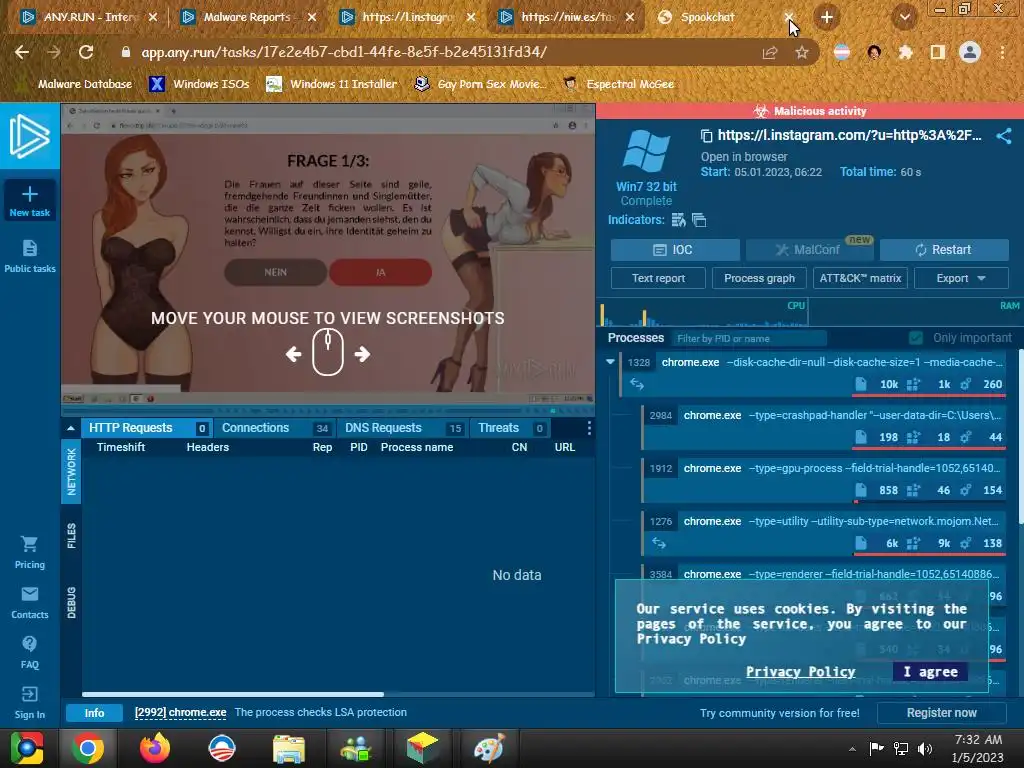The height and width of the screenshot is (768, 1024).
Task: Open the Export dropdown
Action: pos(961,278)
